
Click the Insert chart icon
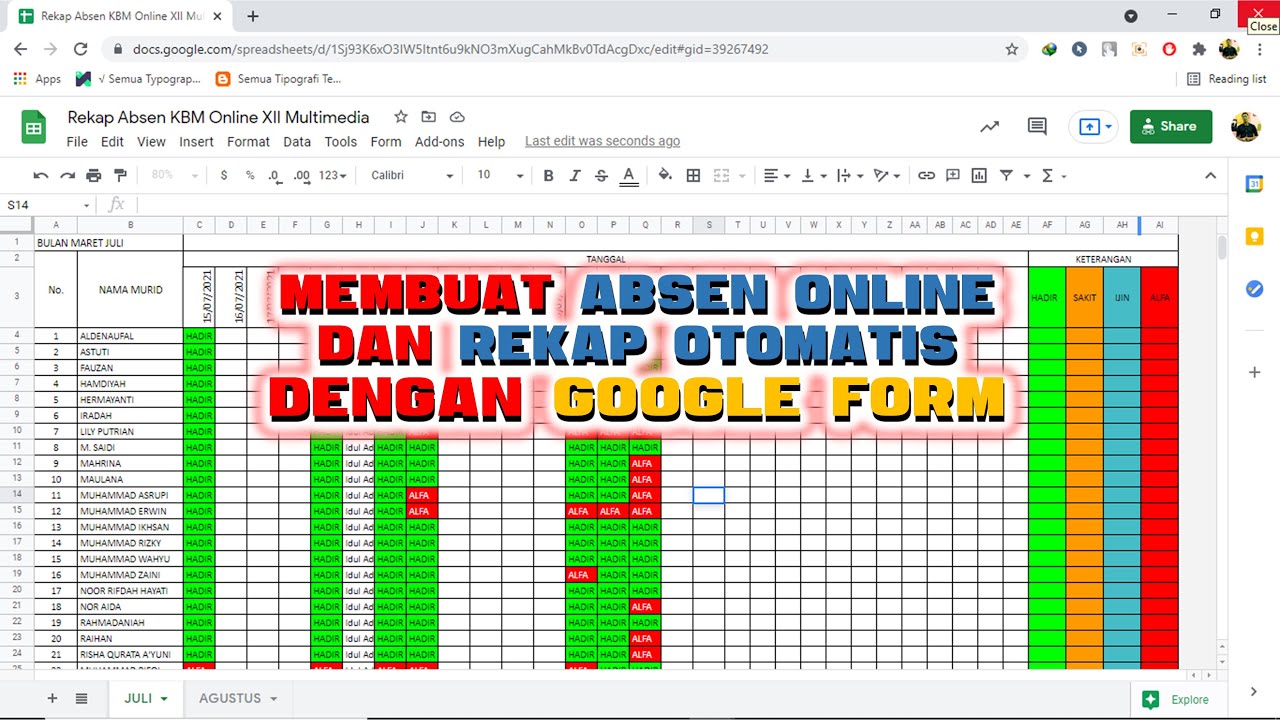(979, 175)
